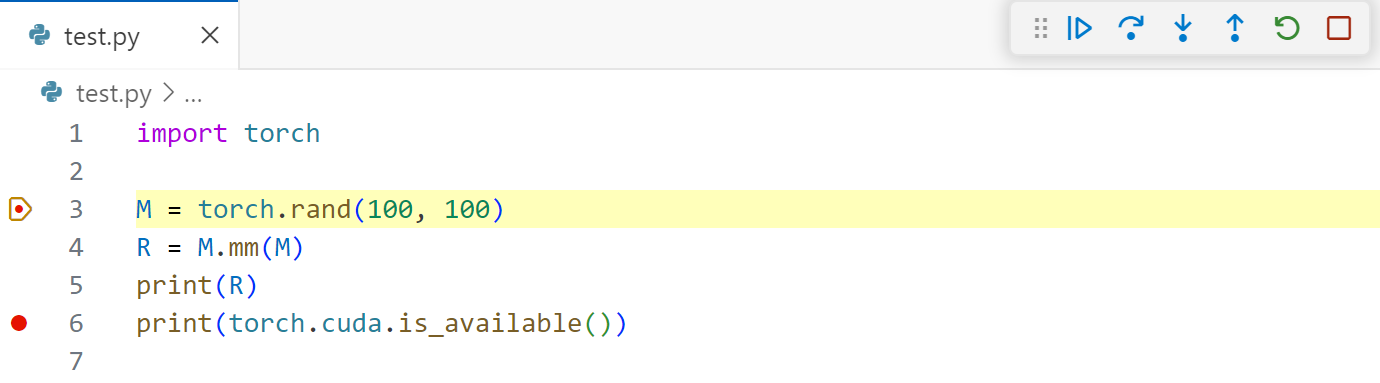Toggle the breakpoint on line 3
The height and width of the screenshot is (383, 1380).
pos(20,209)
